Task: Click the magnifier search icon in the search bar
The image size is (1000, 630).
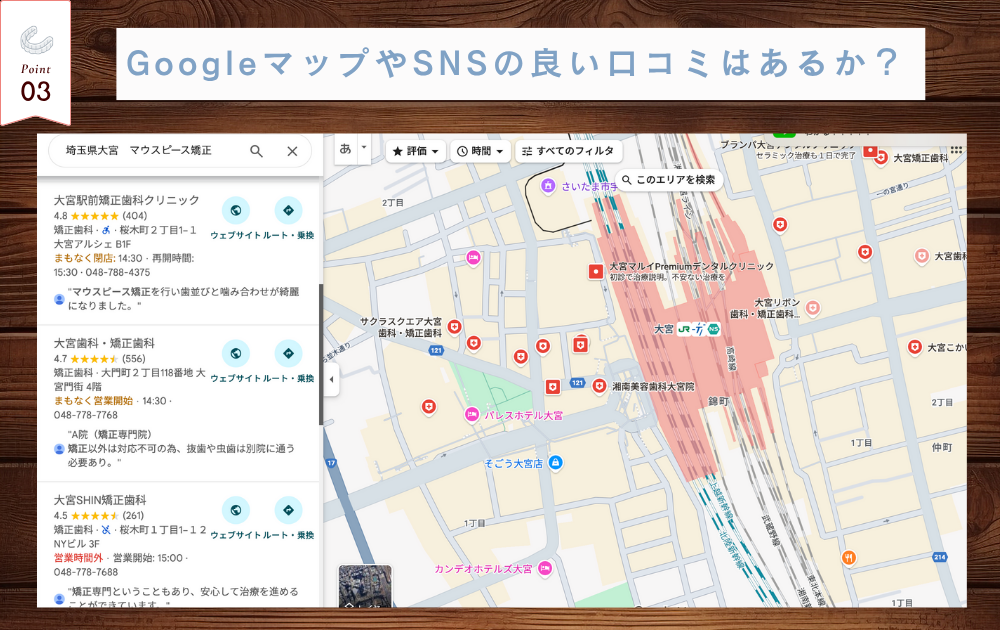Action: click(257, 151)
